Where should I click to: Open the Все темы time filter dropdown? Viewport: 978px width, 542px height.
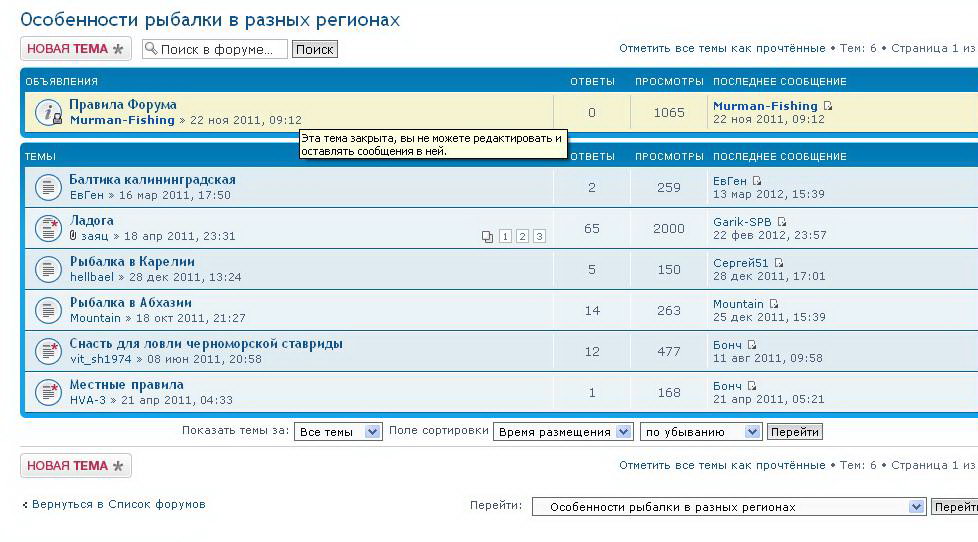338,432
